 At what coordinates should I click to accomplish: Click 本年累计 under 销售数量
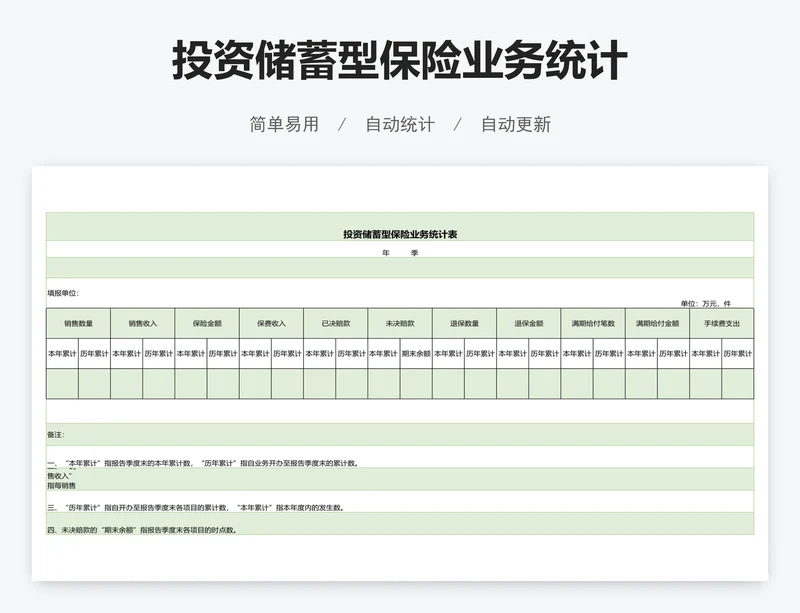coord(62,353)
